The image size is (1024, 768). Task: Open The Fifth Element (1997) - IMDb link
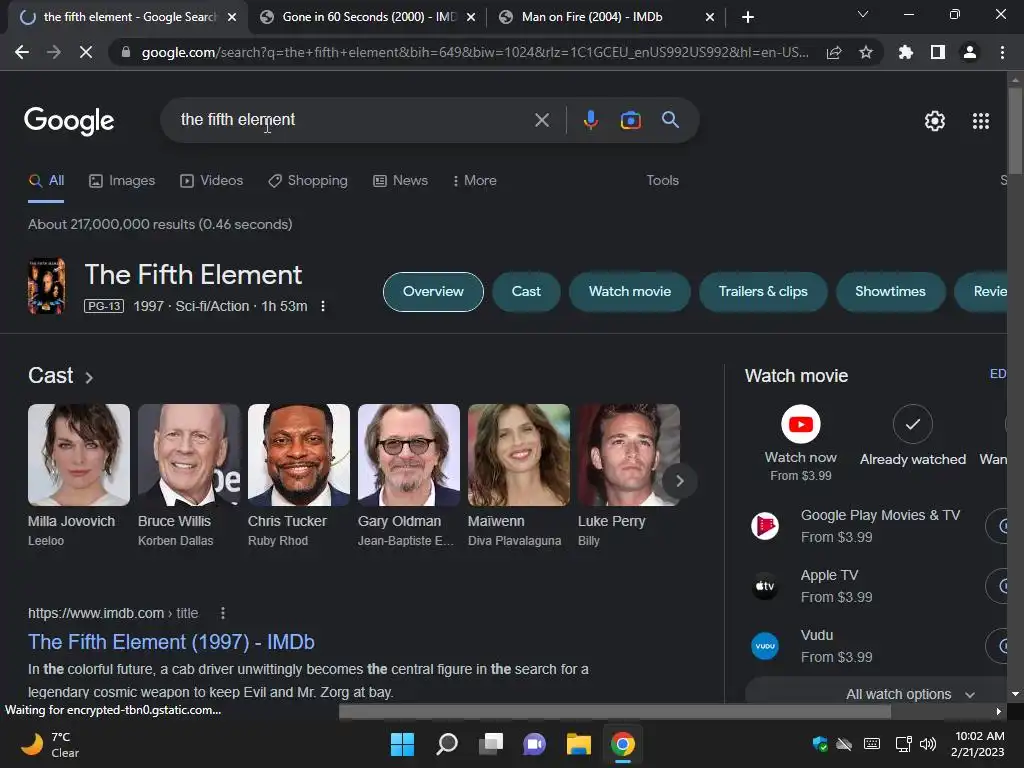tap(171, 642)
